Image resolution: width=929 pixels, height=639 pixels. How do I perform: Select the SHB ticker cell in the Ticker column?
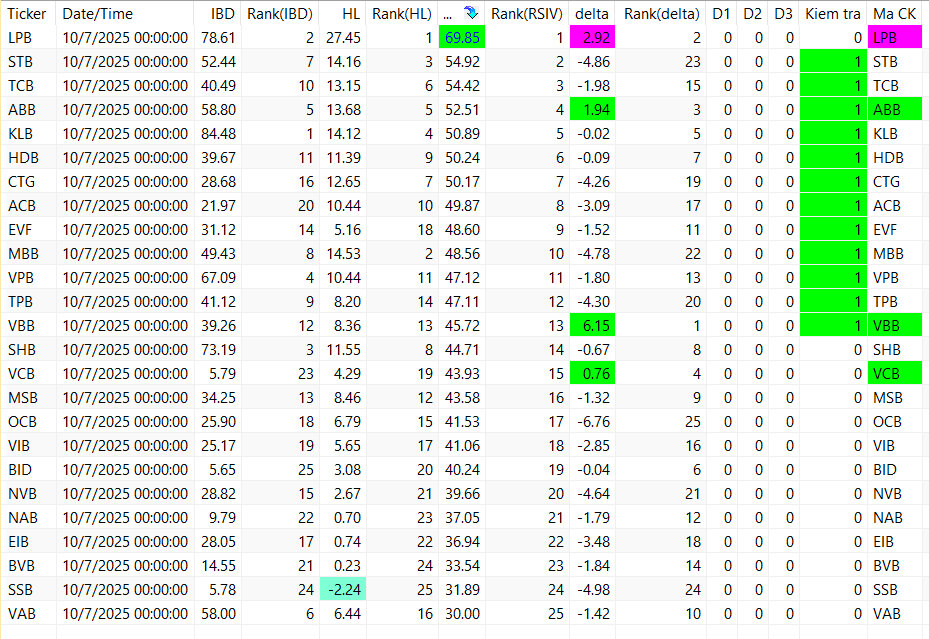[x=28, y=349]
